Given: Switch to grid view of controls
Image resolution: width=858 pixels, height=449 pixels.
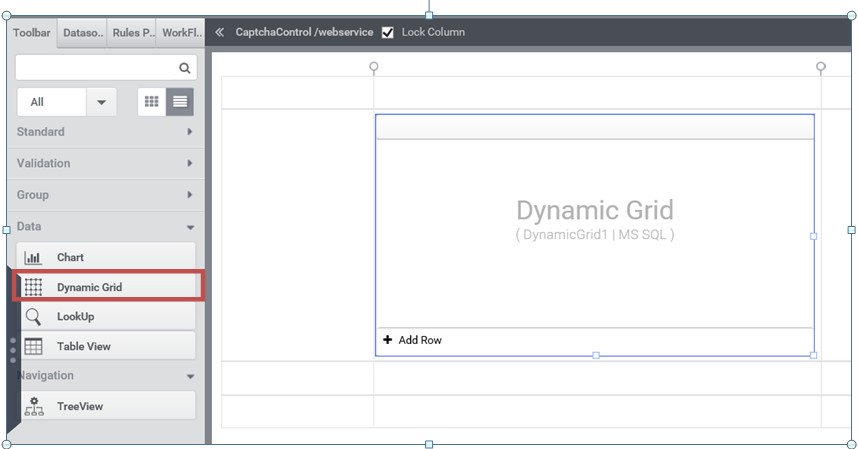Looking at the screenshot, I should pos(152,102).
